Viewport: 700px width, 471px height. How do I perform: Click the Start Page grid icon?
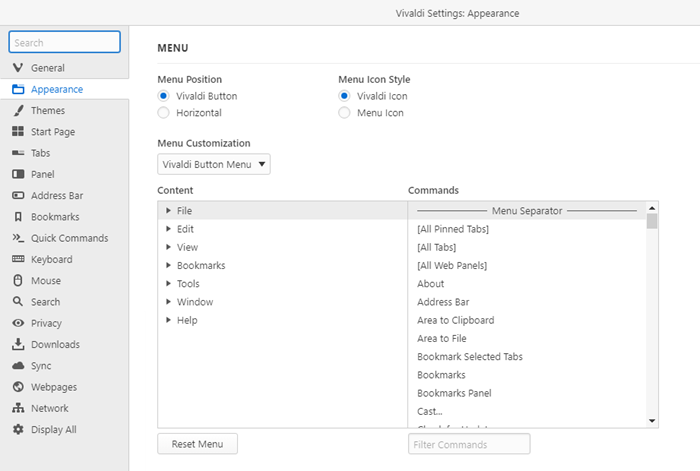pyautogui.click(x=18, y=131)
